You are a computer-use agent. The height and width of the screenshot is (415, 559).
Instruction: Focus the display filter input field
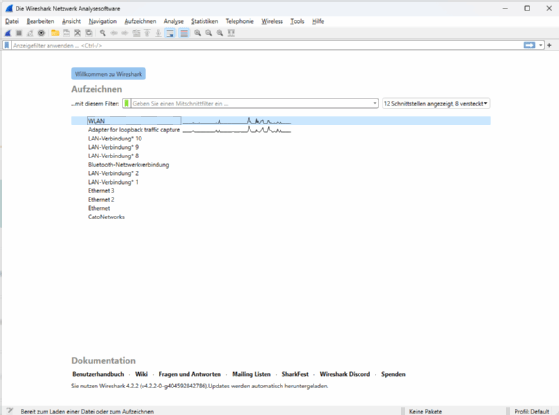pyautogui.click(x=267, y=45)
